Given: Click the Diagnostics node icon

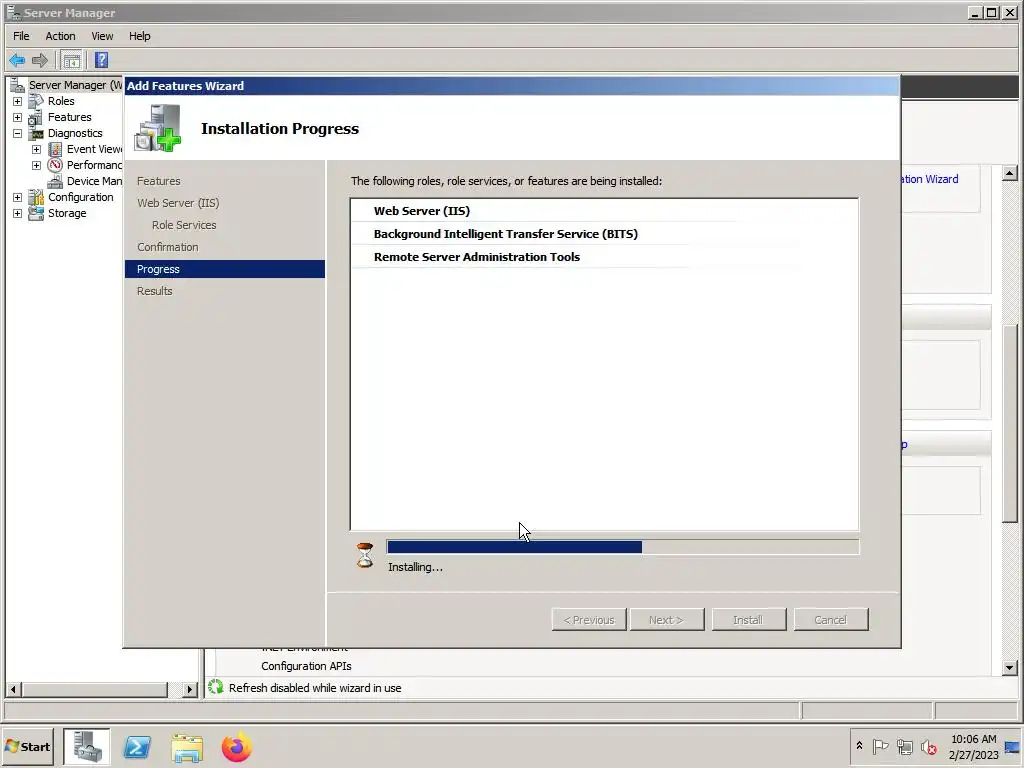Looking at the screenshot, I should (36, 133).
